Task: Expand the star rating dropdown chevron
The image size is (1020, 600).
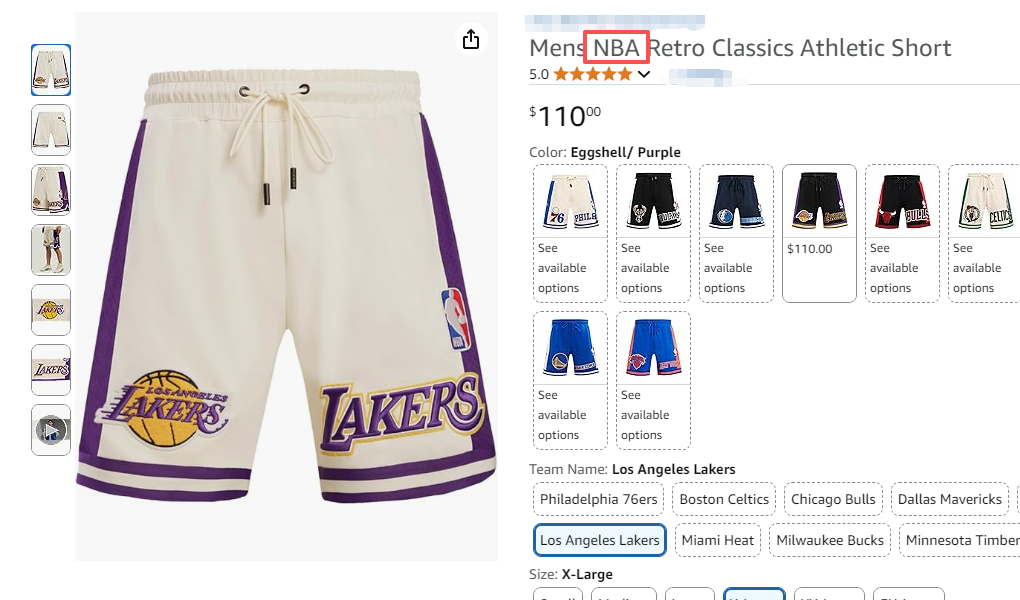Action: tap(644, 74)
